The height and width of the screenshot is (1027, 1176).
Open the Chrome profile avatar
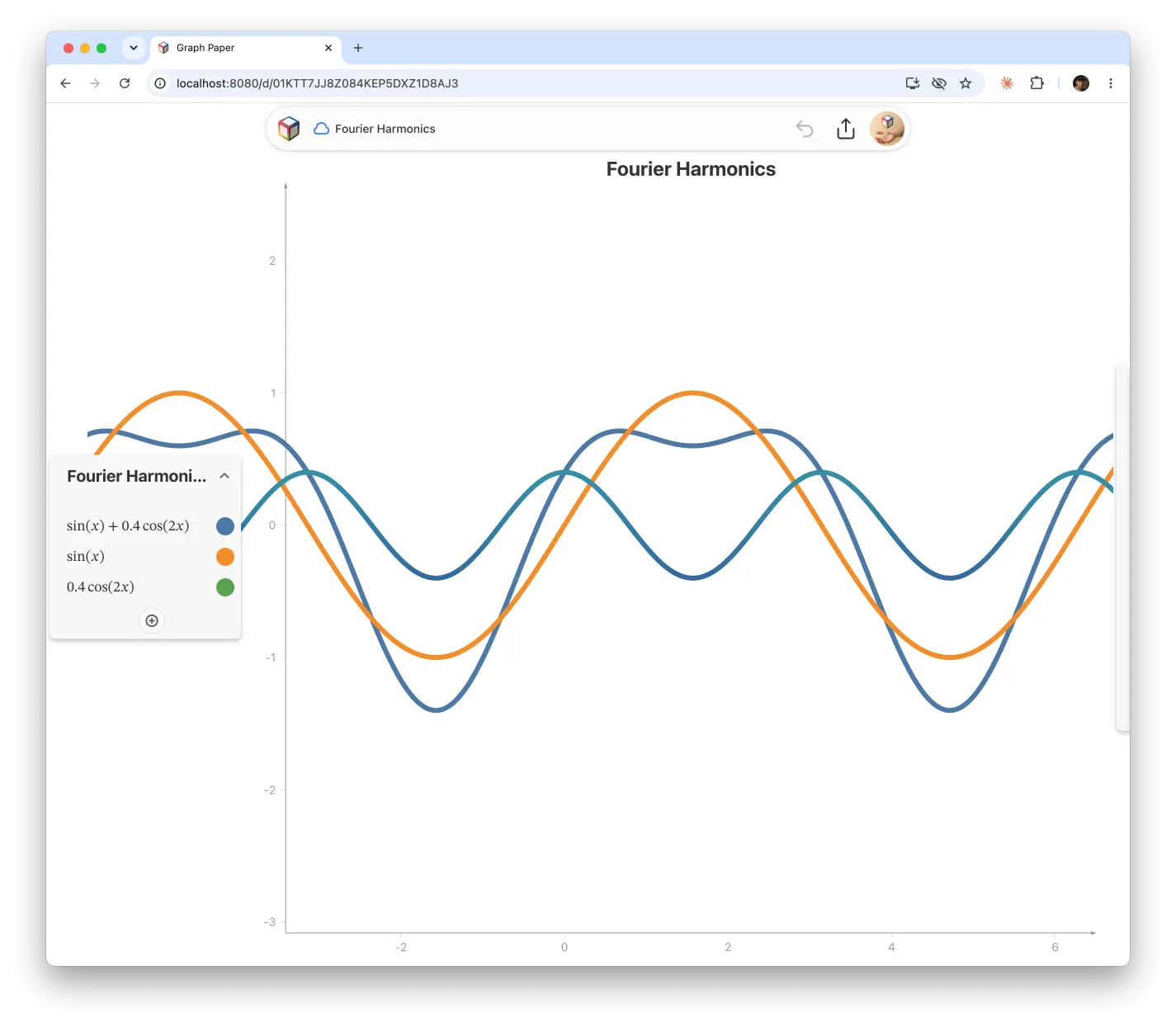[x=1081, y=83]
